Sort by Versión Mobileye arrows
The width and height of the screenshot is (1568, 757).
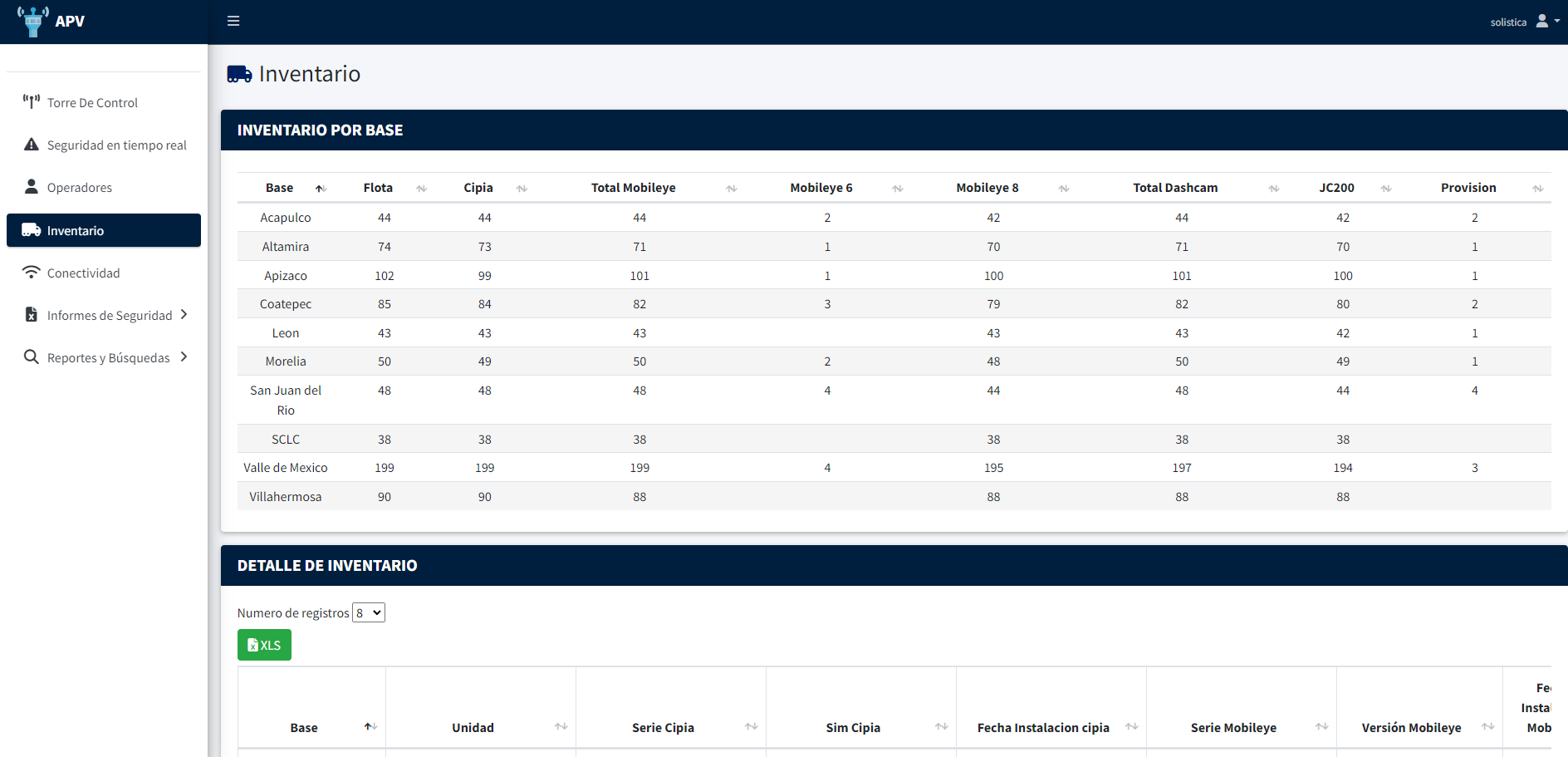[1488, 726]
